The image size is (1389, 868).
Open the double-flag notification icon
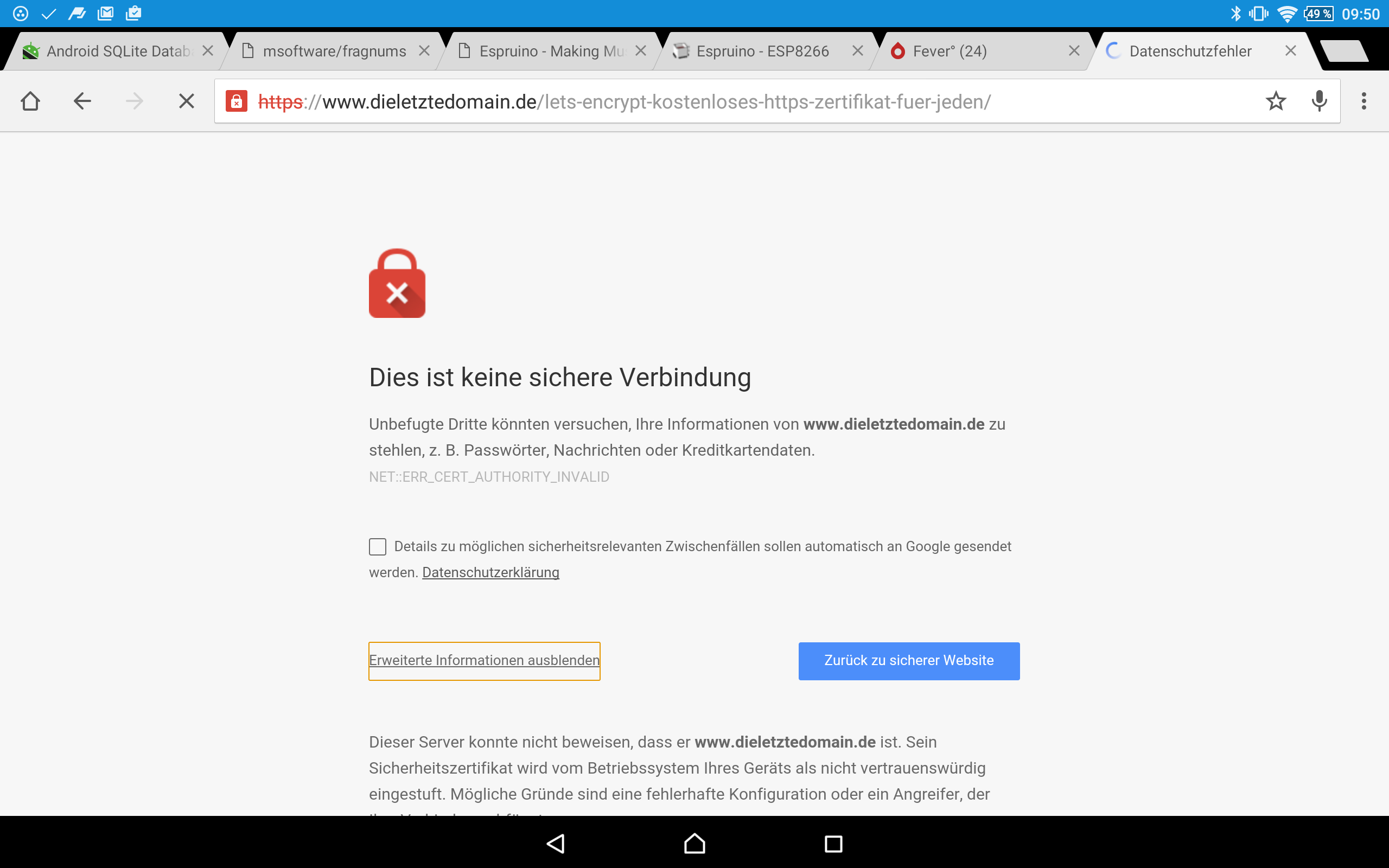(77, 13)
